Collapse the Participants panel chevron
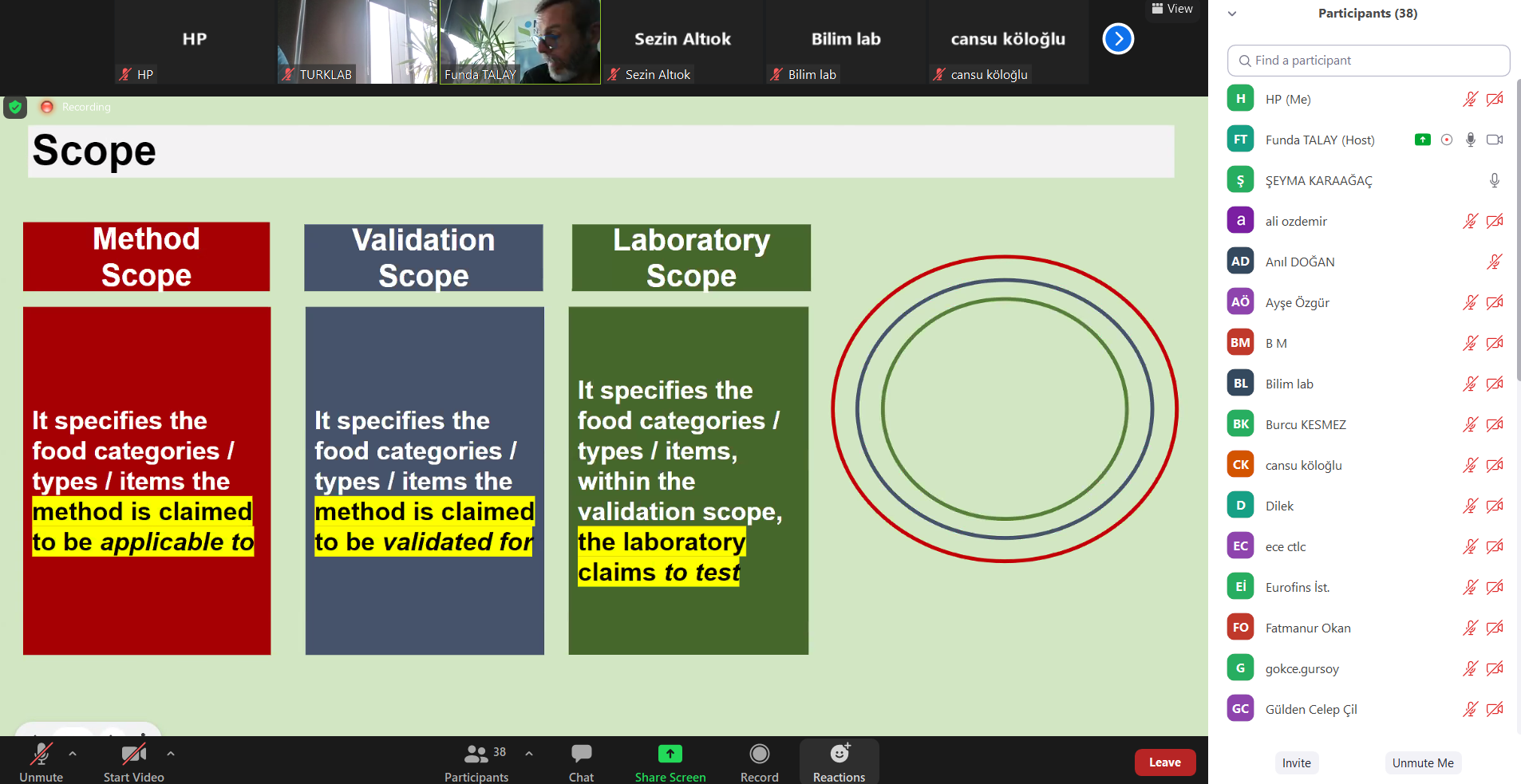 click(1232, 14)
